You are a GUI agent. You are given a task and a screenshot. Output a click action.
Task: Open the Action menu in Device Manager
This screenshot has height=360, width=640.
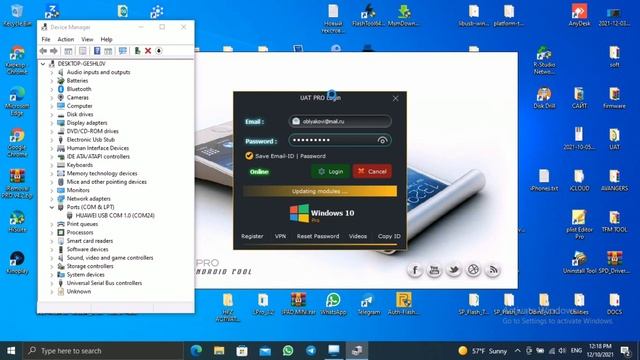tap(66, 39)
